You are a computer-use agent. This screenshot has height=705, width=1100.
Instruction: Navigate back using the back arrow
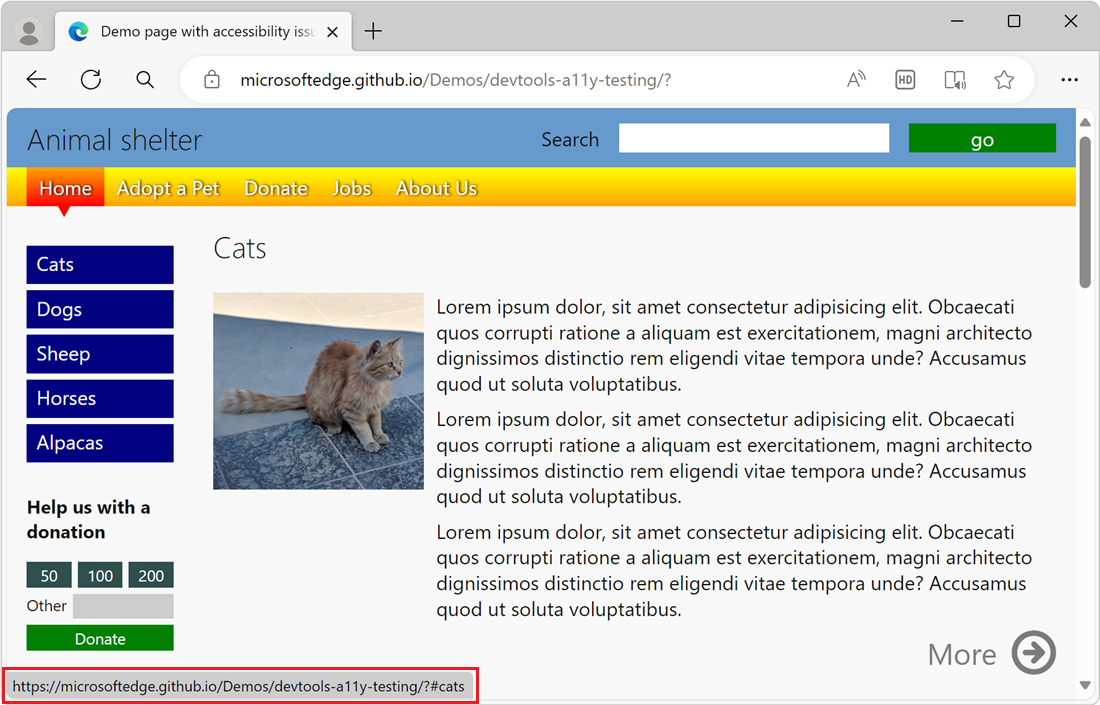coord(36,79)
